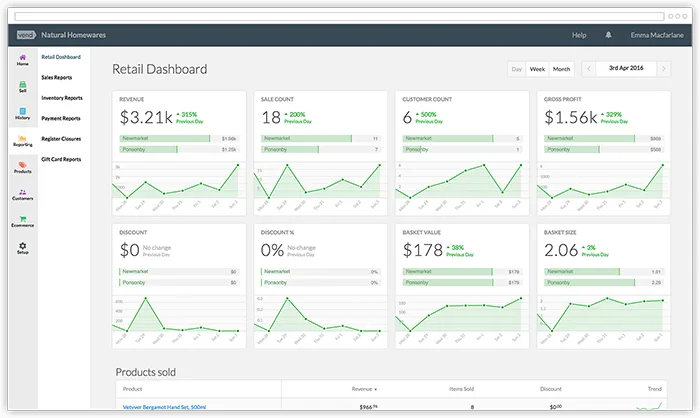Select the Reporting sidebar icon

pos(23,141)
